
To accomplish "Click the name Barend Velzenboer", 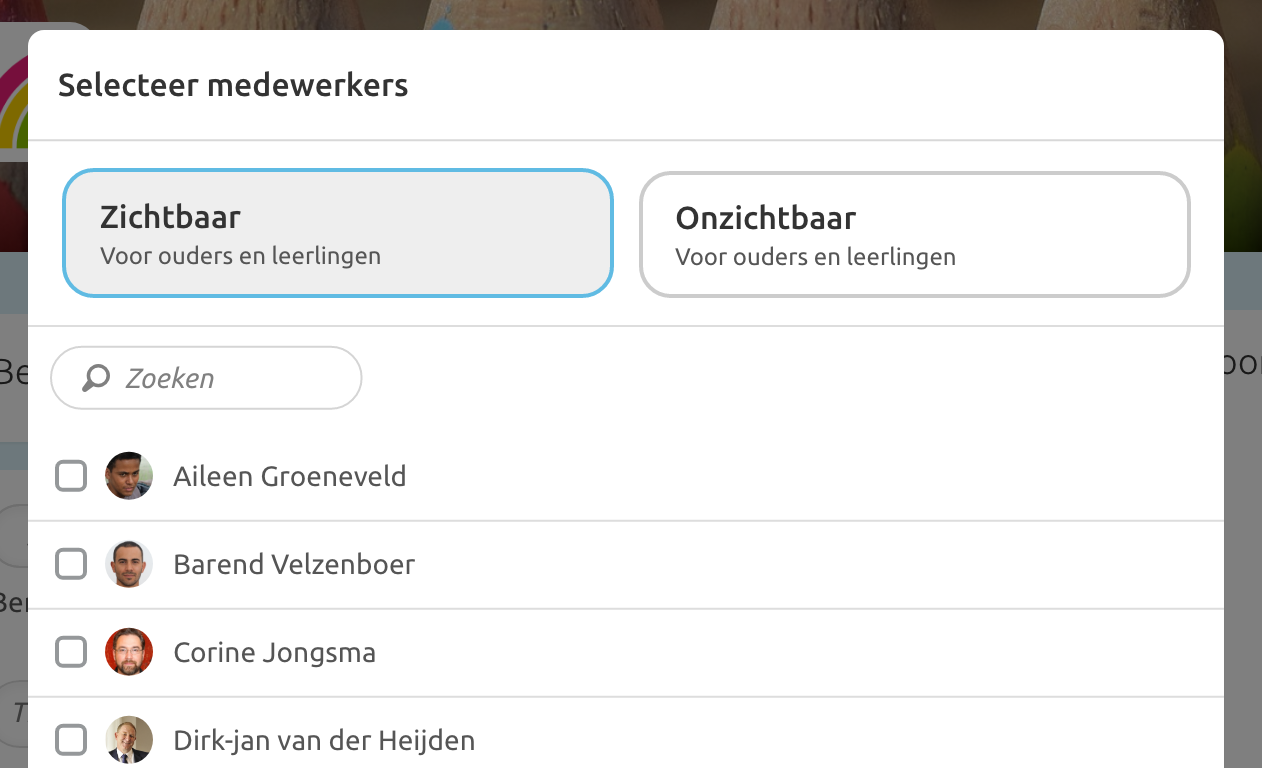I will tap(293, 564).
